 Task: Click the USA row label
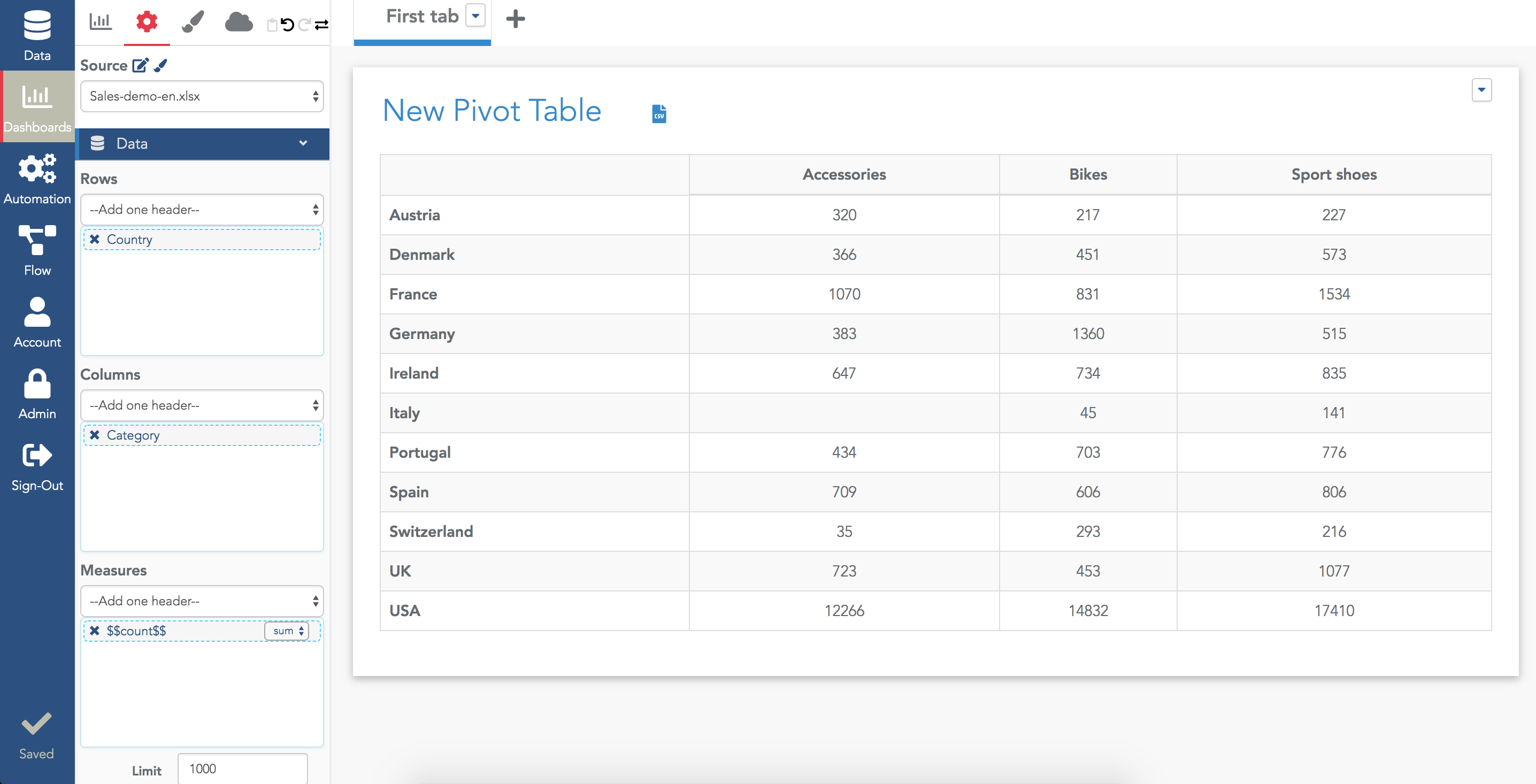tap(404, 611)
